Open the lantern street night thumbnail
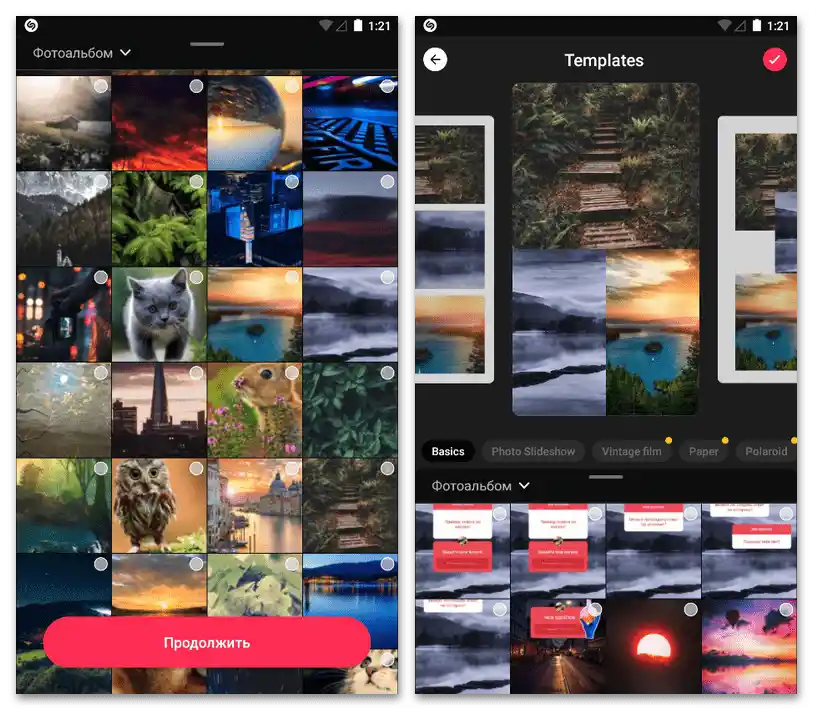The width and height of the screenshot is (813, 710). 64,314
